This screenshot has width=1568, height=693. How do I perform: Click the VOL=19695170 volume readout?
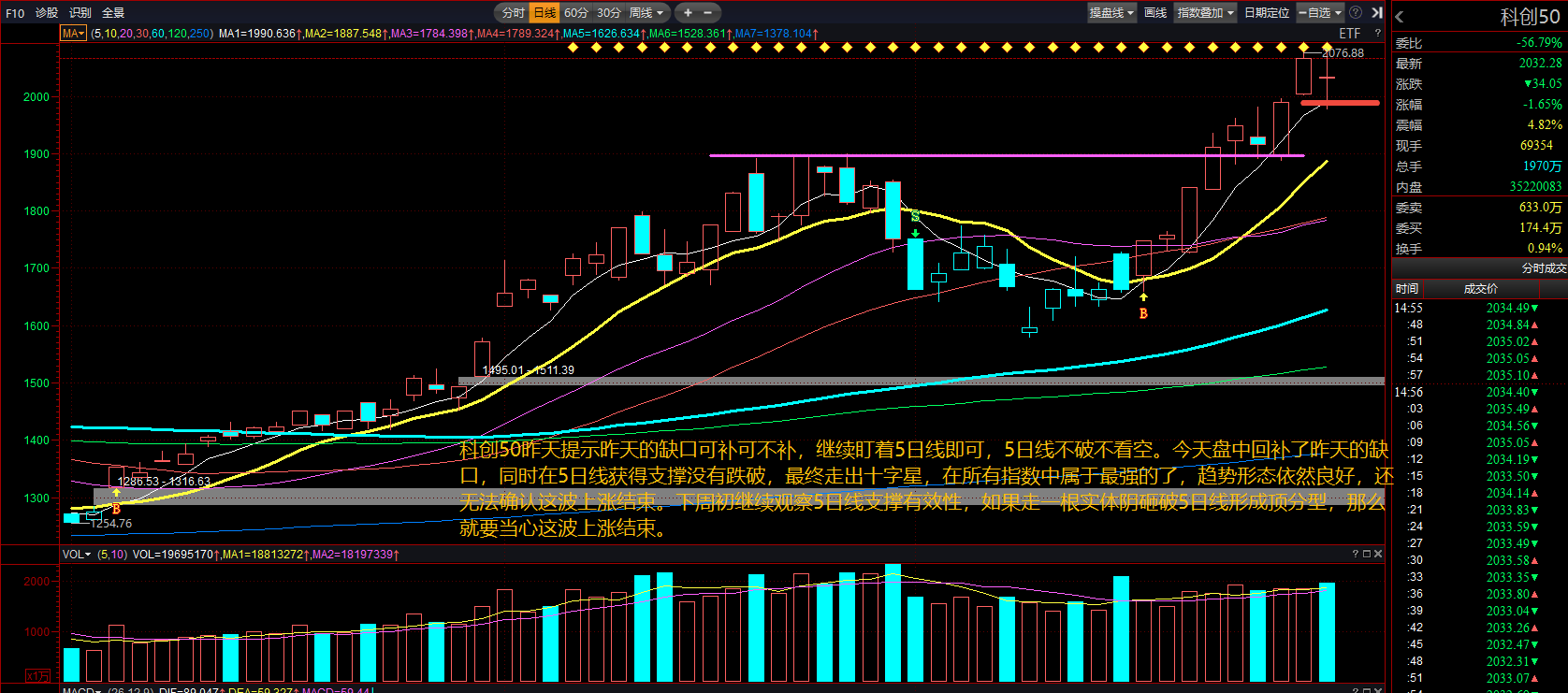175,555
